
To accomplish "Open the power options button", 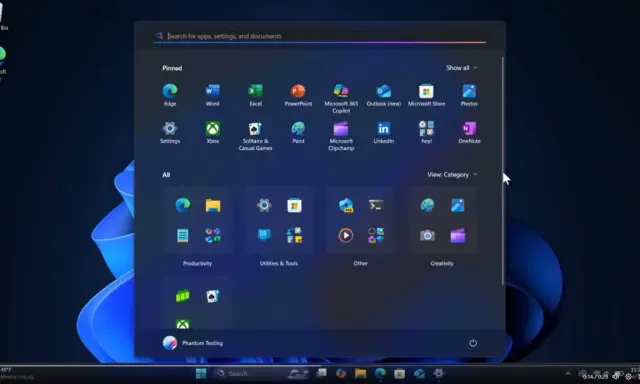I will [x=473, y=343].
